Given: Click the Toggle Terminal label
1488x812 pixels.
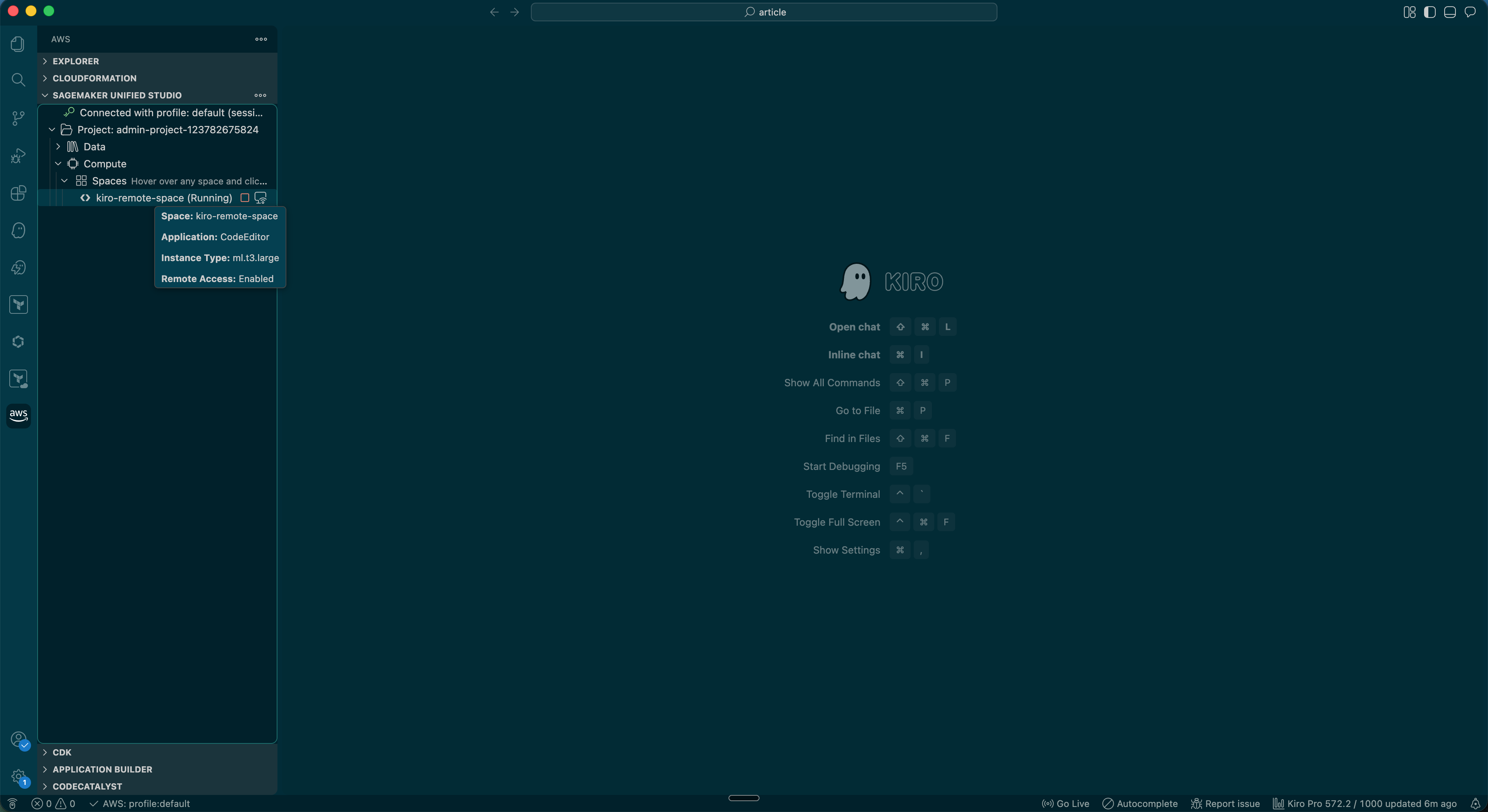Looking at the screenshot, I should [843, 494].
